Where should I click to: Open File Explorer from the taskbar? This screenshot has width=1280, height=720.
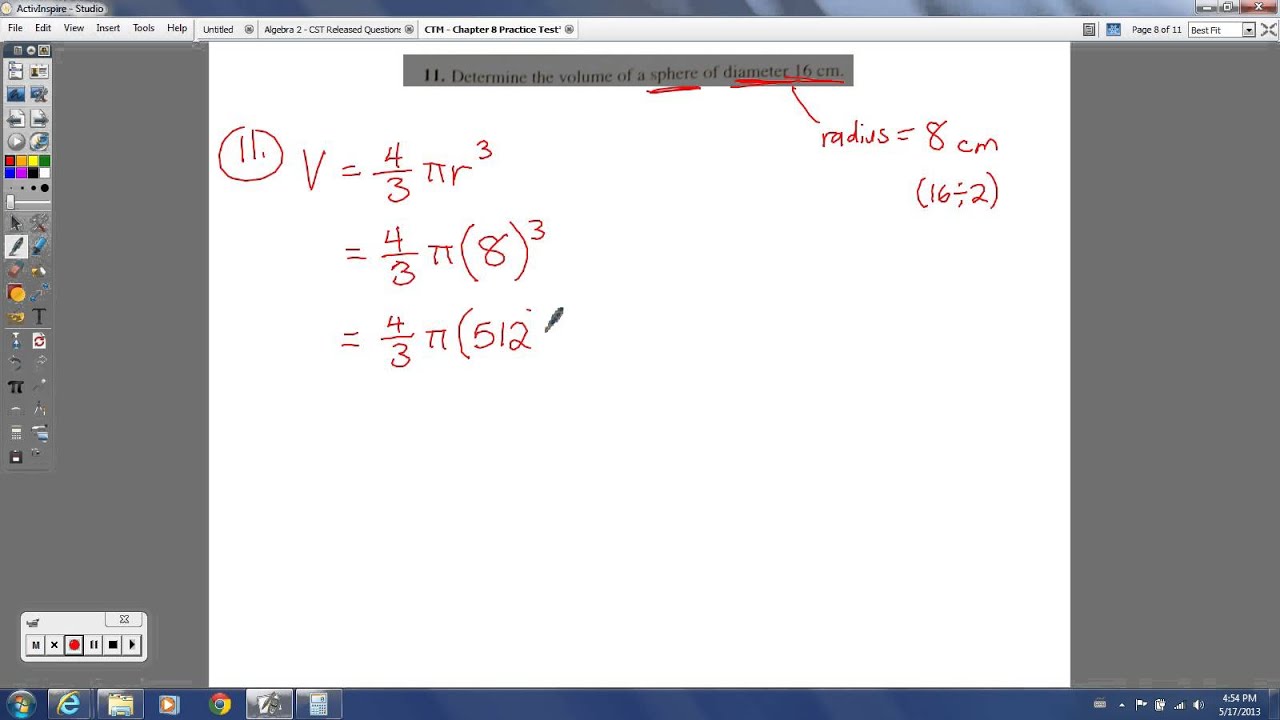coord(120,704)
